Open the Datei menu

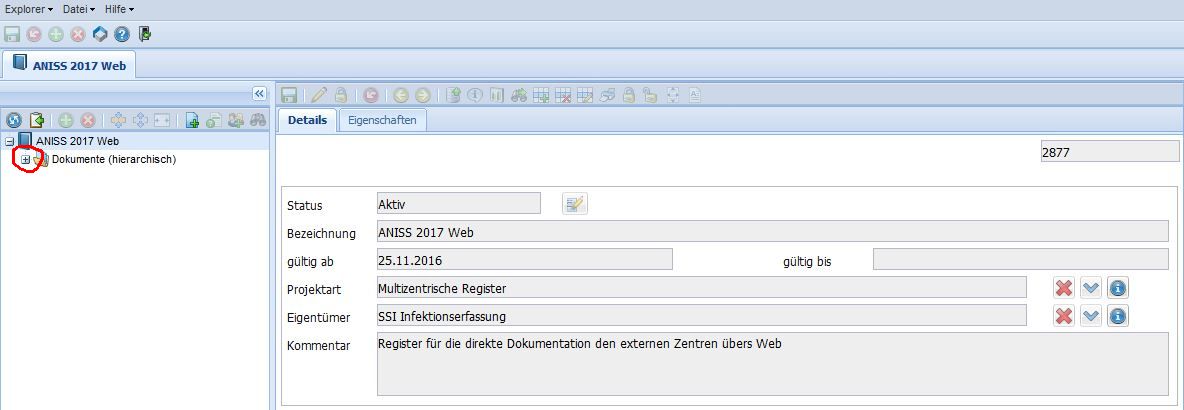(78, 9)
